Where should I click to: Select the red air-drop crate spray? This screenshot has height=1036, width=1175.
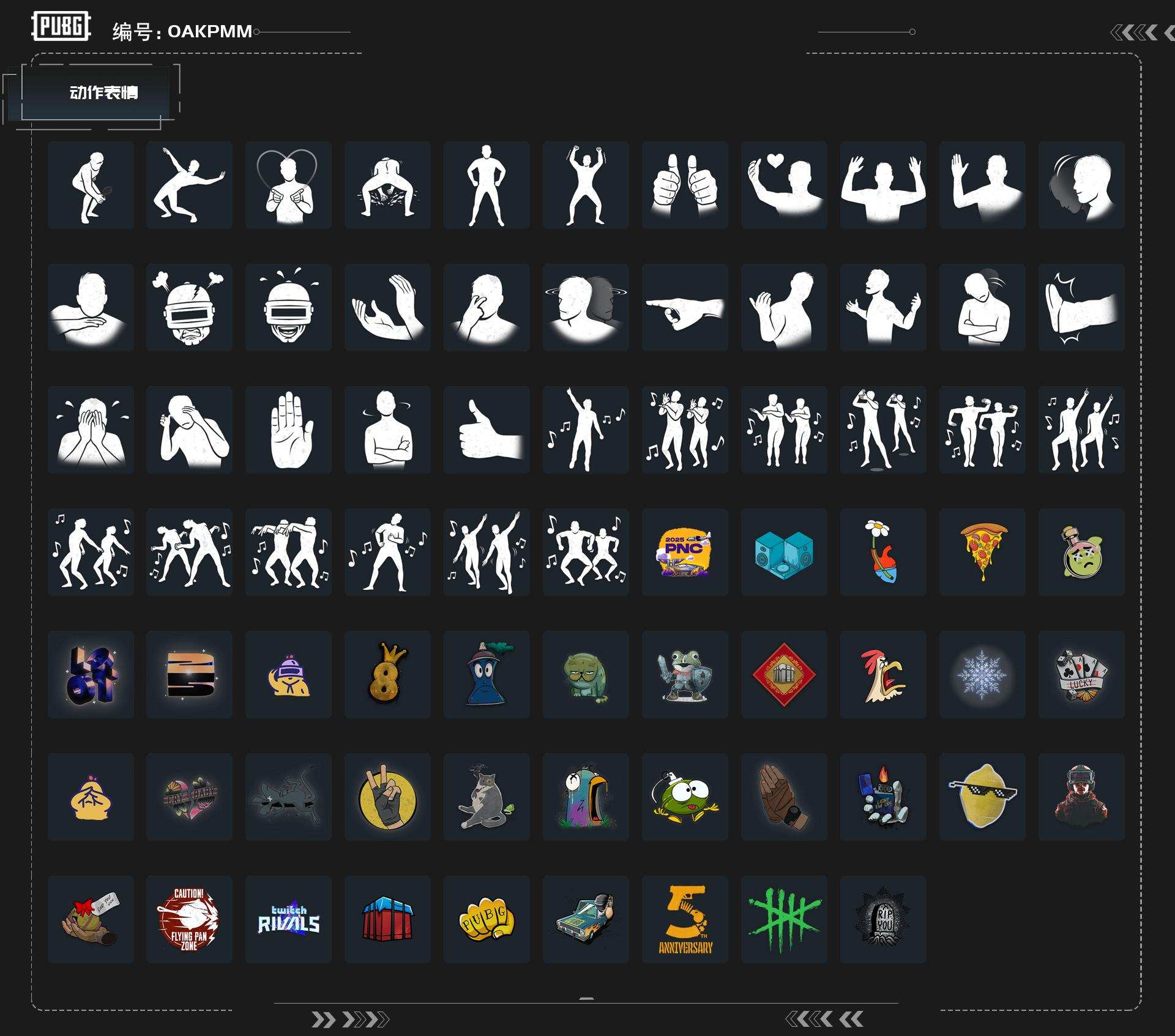pyautogui.click(x=387, y=919)
